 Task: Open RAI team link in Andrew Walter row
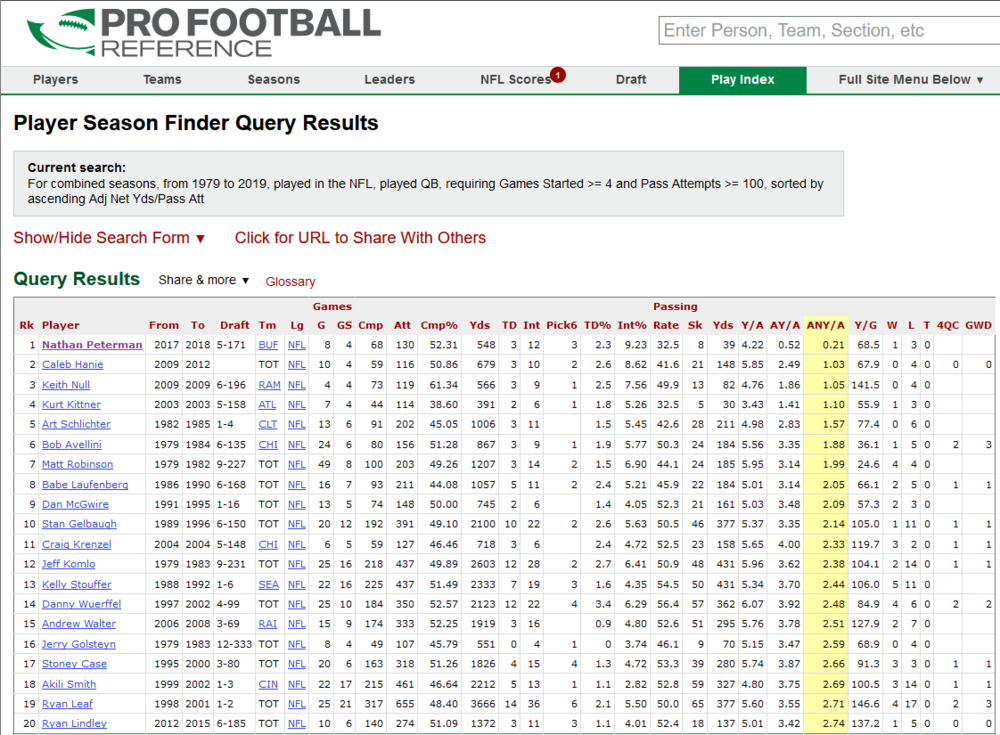point(267,623)
